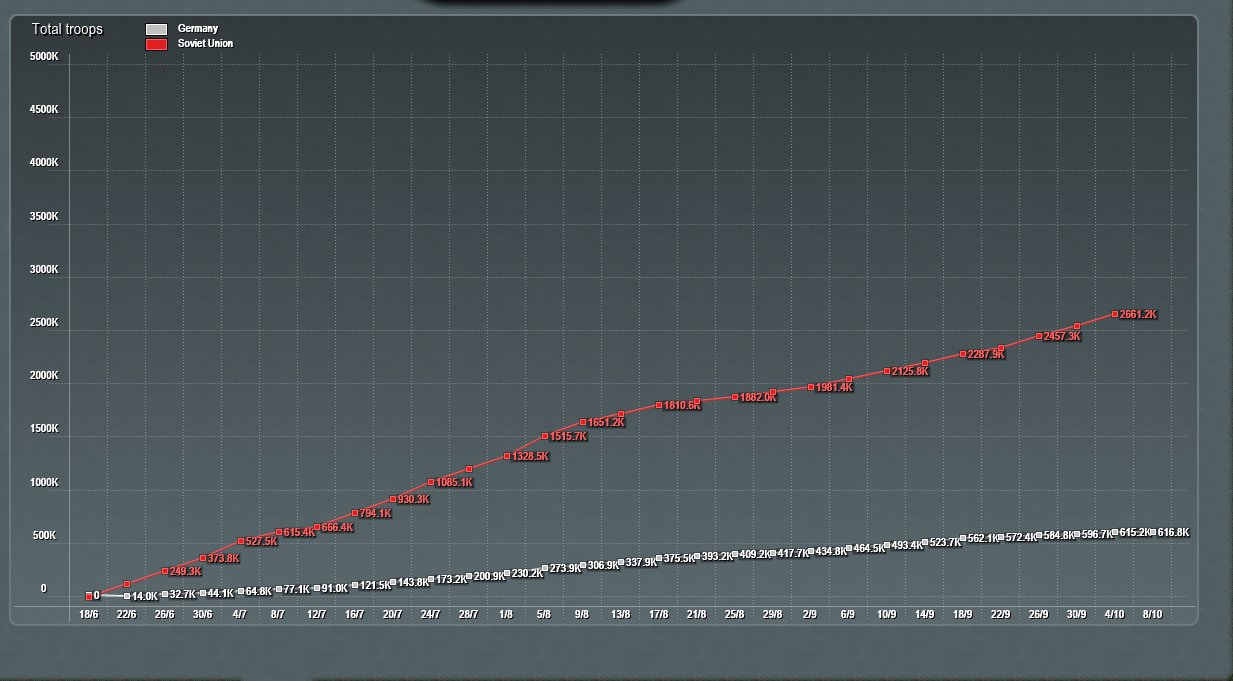
Task: Select German data point labeled 616.8K
Action: point(1153,532)
